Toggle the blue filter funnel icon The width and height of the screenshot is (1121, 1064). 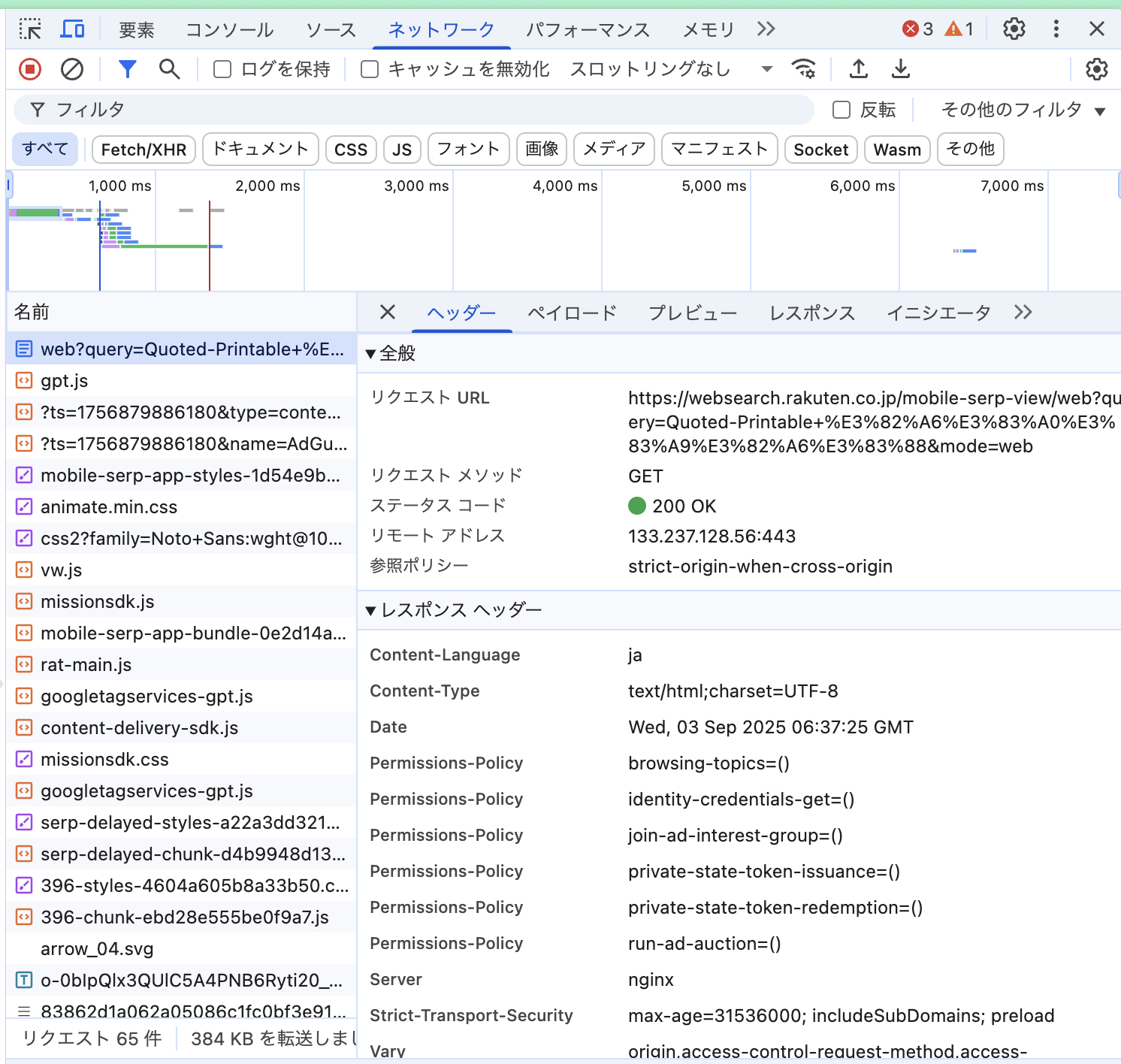(128, 69)
